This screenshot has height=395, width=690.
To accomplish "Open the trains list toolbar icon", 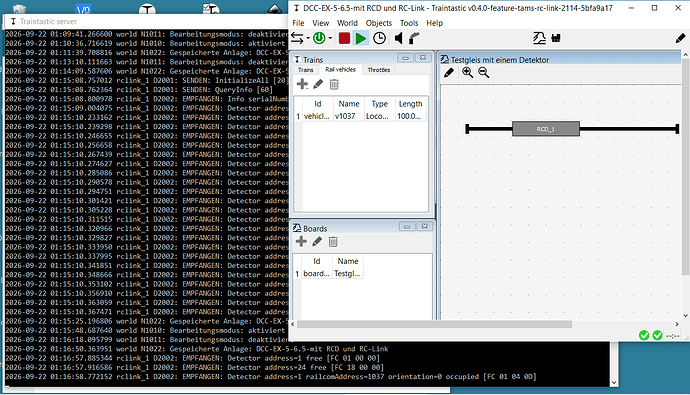I will pos(556,38).
